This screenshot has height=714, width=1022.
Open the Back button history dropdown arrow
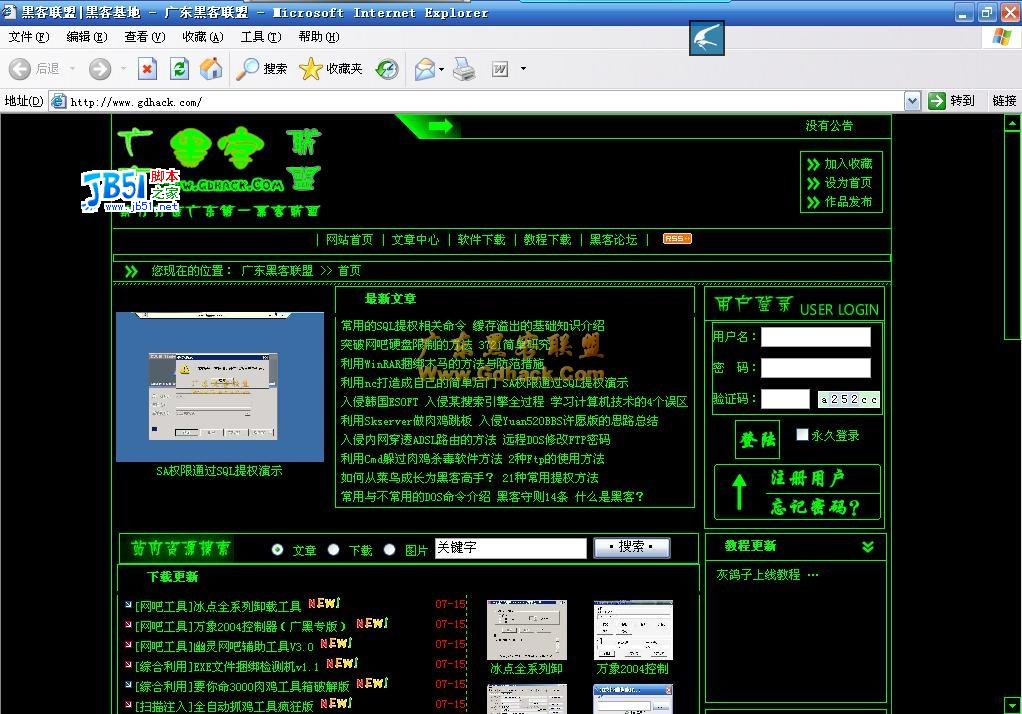pyautogui.click(x=71, y=69)
